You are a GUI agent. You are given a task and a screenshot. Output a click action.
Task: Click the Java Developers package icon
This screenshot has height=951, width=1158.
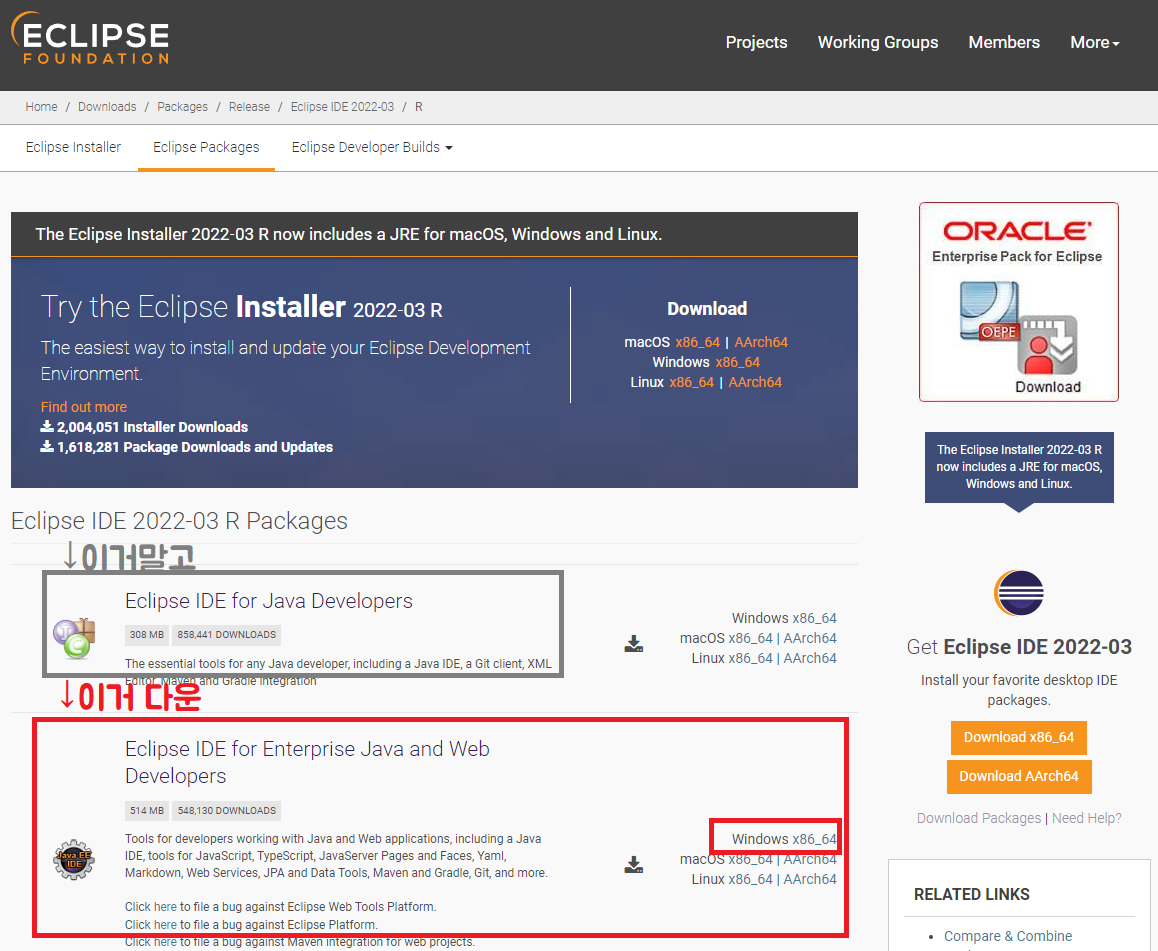[74, 639]
